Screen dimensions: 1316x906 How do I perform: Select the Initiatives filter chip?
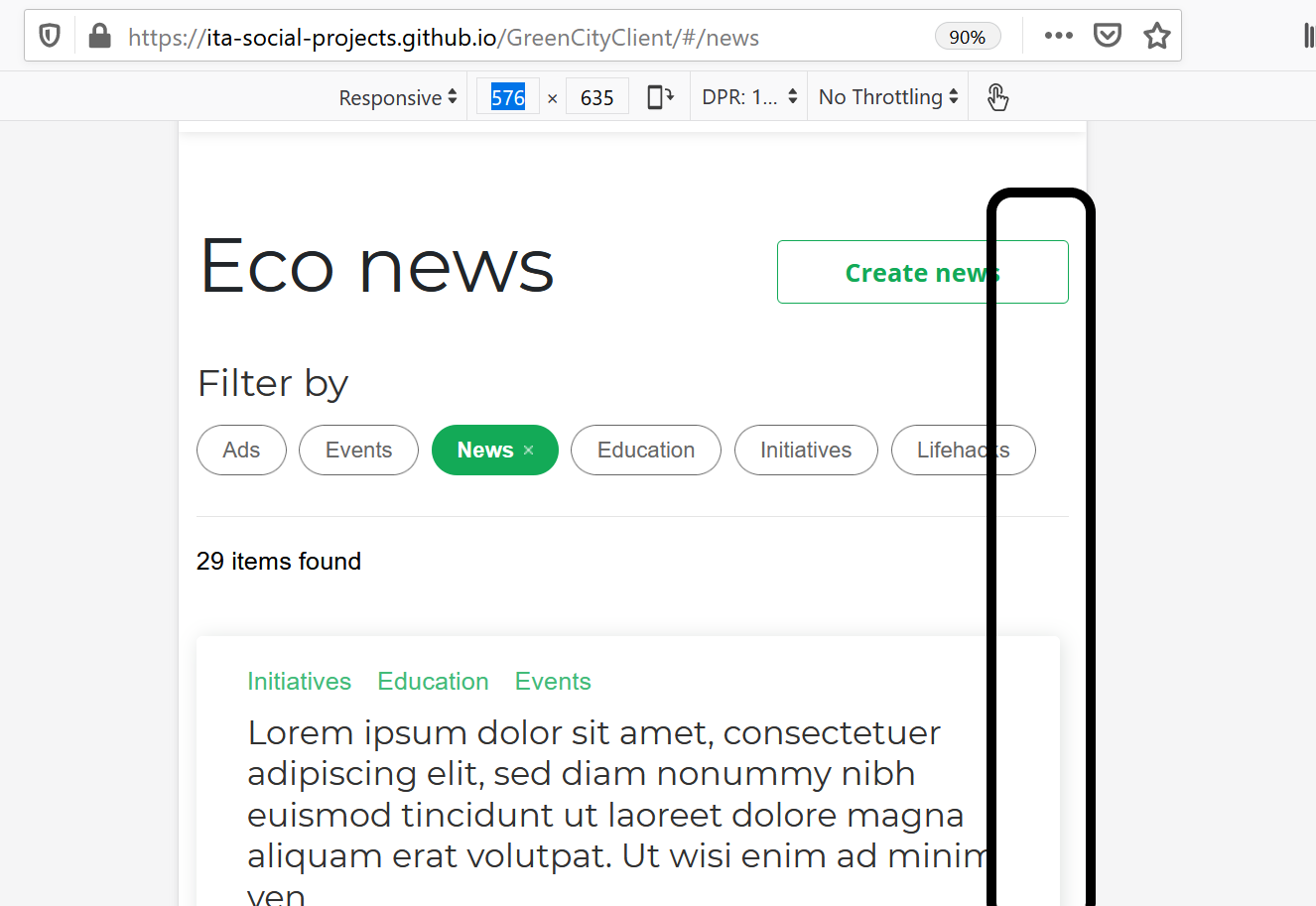pos(806,451)
